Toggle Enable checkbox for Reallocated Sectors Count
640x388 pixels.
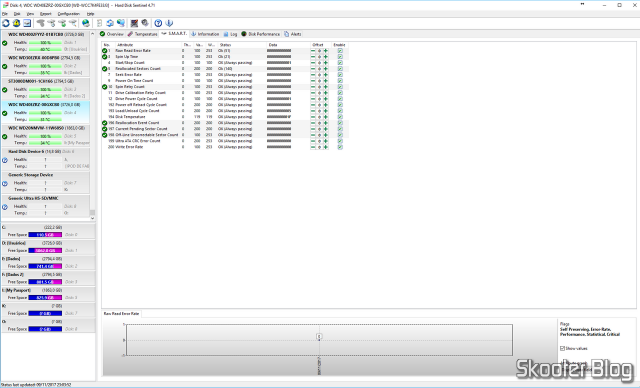tap(340, 69)
